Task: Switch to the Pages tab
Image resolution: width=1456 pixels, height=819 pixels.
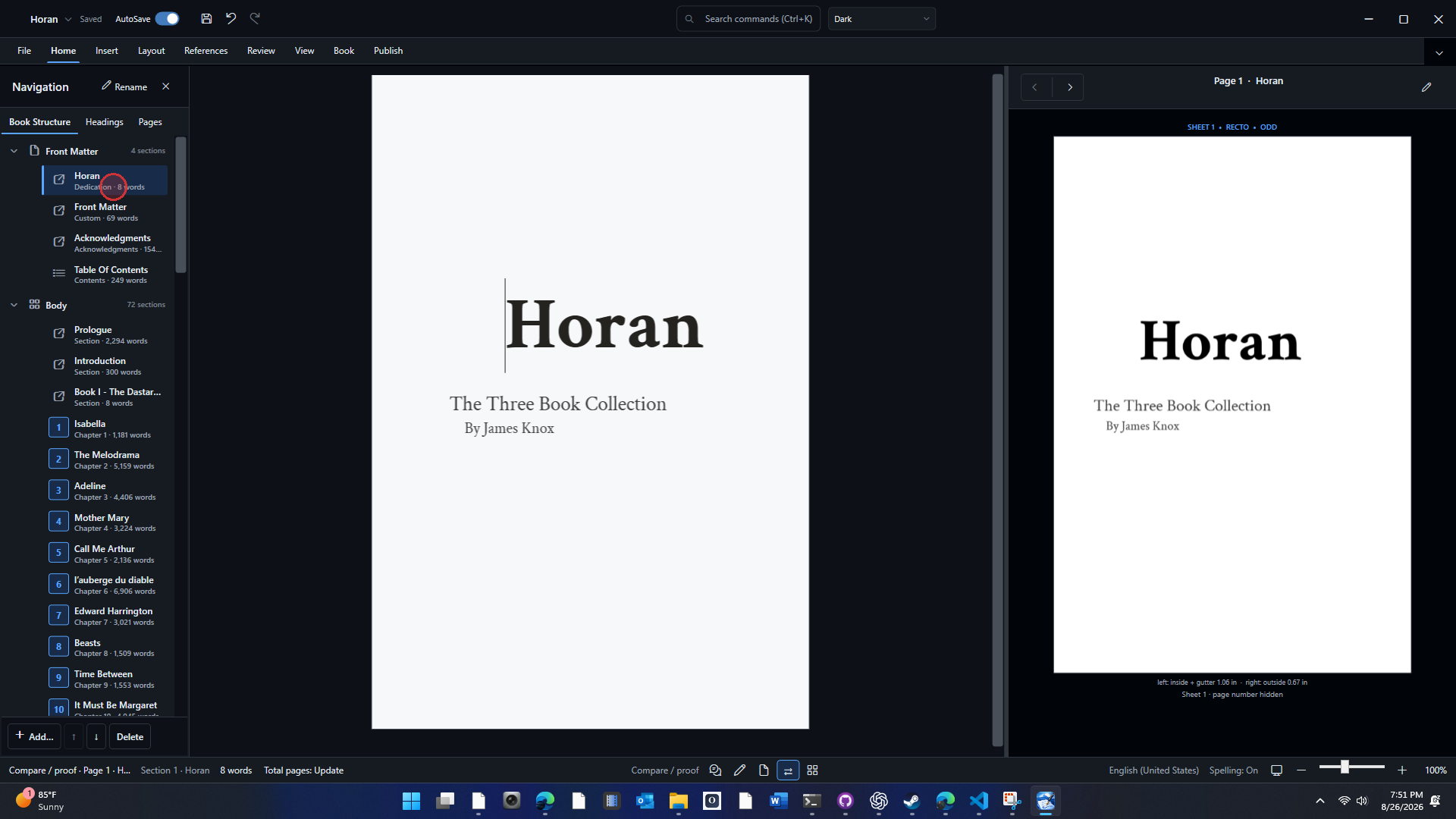Action: click(x=150, y=122)
